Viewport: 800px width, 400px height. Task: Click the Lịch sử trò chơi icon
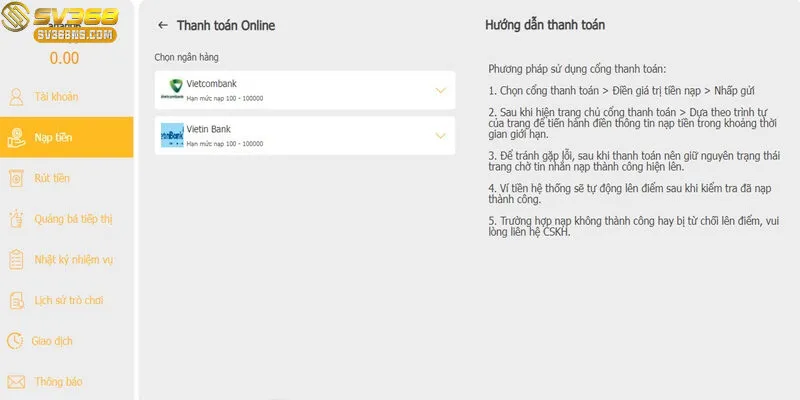16,300
